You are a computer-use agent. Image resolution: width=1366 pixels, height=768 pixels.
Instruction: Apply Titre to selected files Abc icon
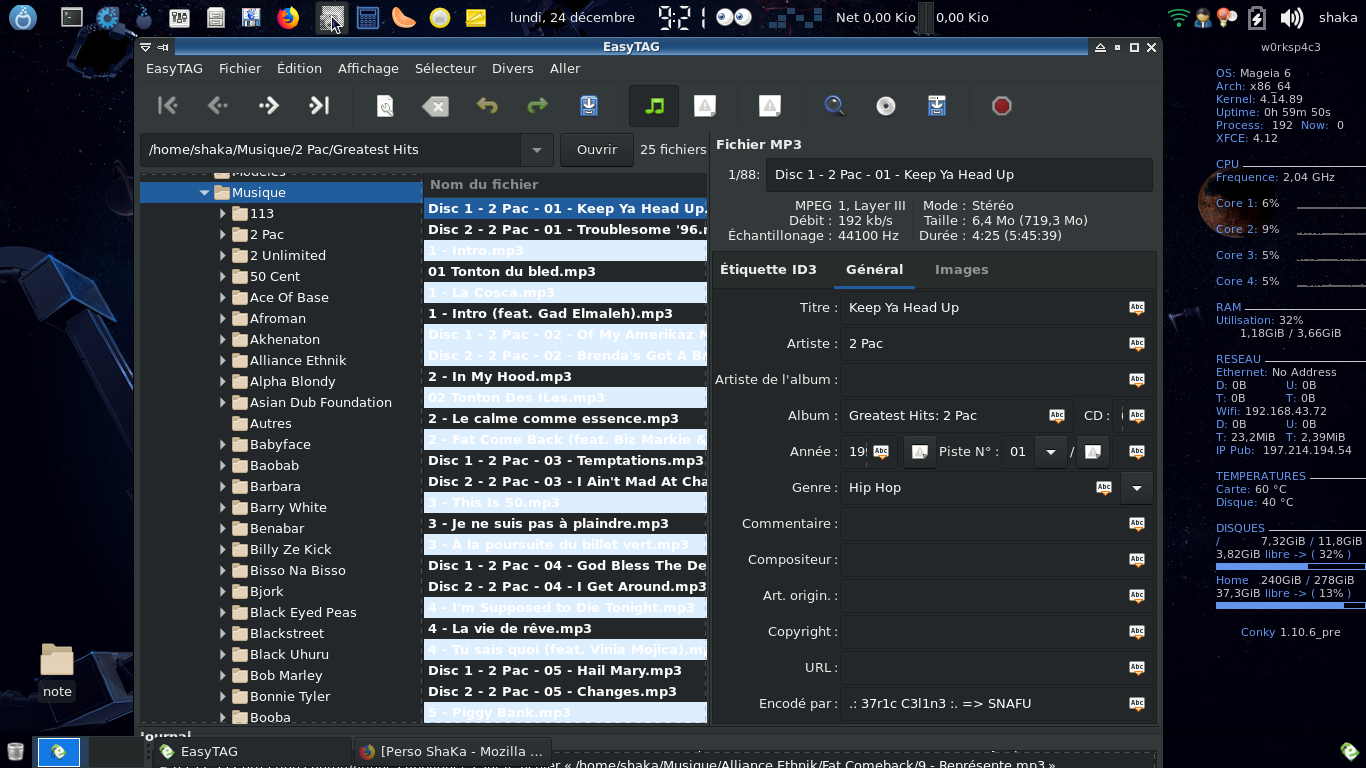click(1136, 307)
